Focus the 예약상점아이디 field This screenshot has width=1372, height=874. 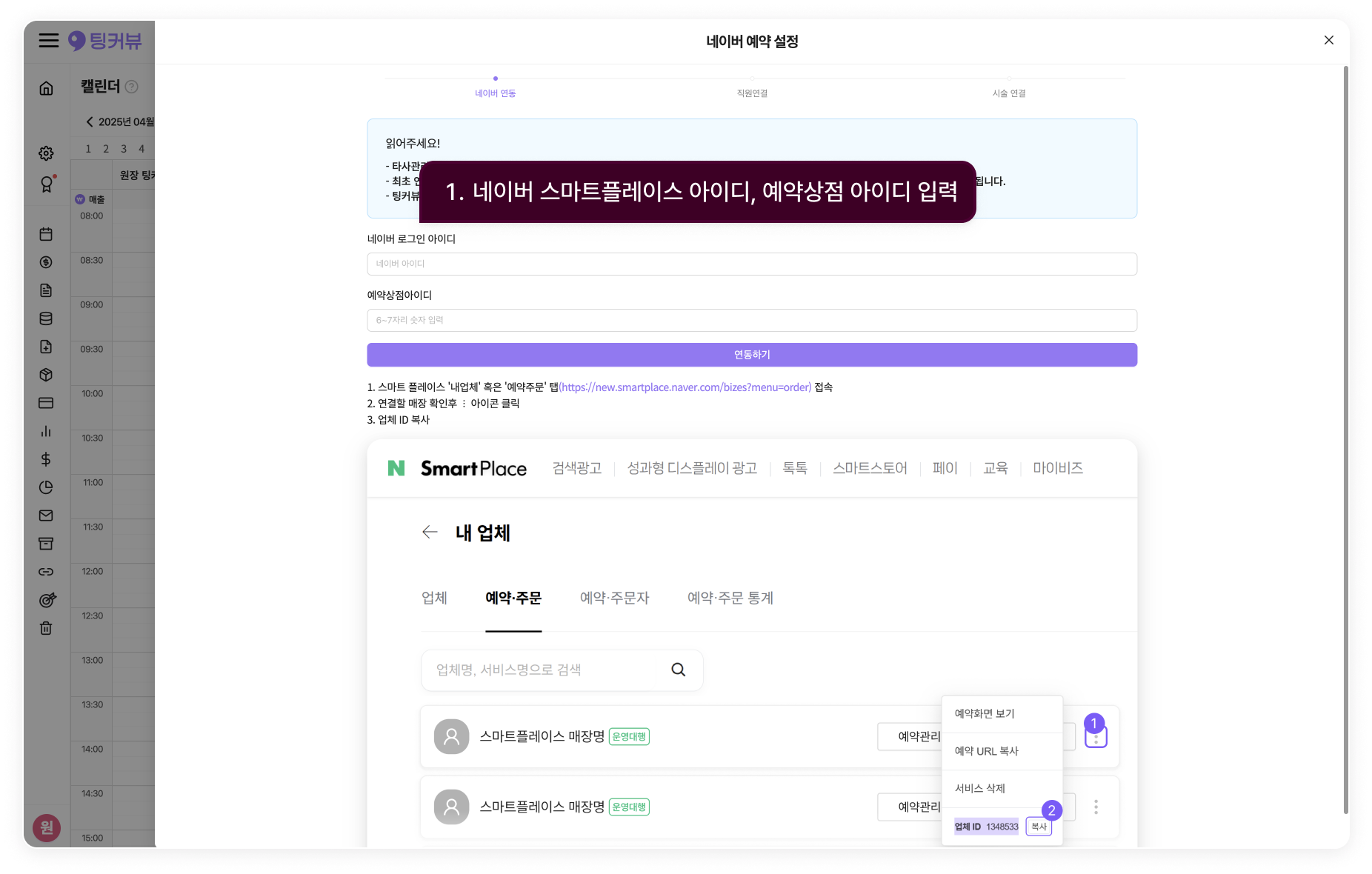(752, 320)
